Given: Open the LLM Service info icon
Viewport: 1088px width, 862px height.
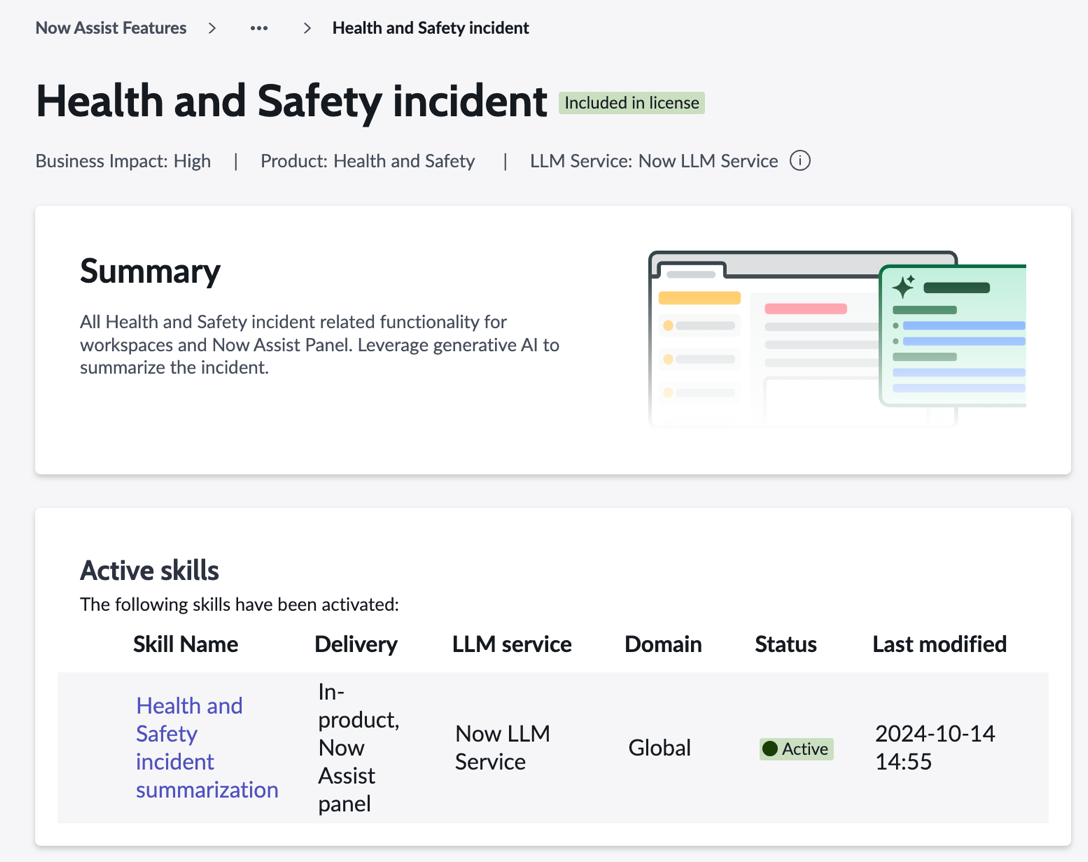Looking at the screenshot, I should [800, 161].
